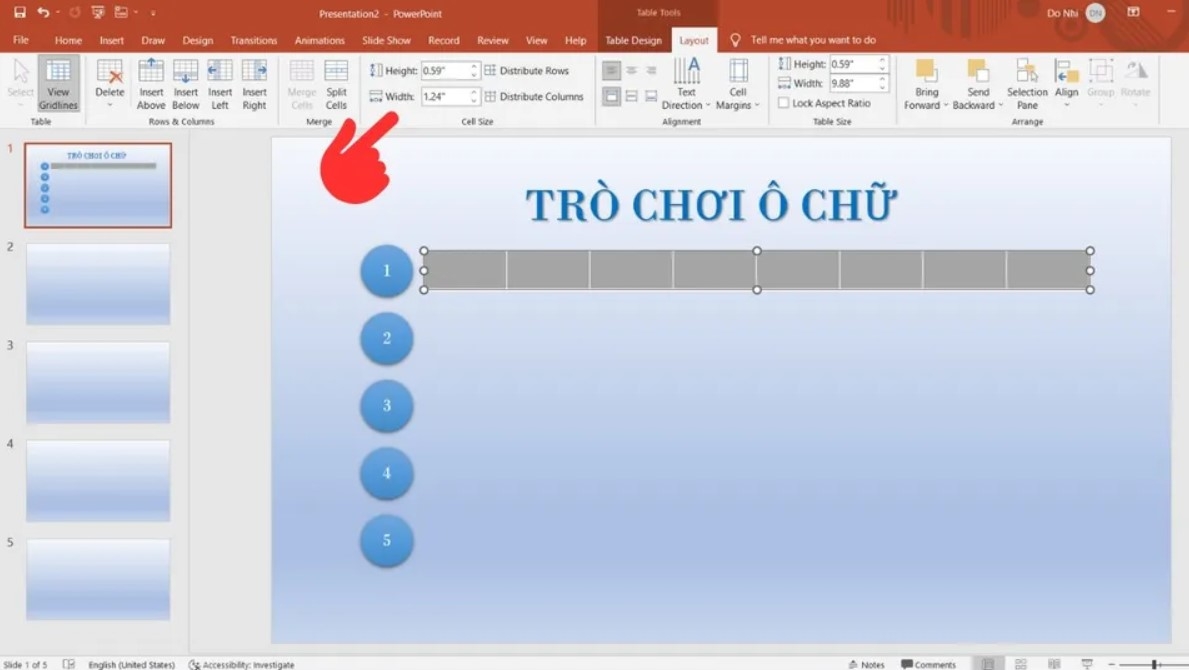The width and height of the screenshot is (1189, 670).
Task: Switch to the Help tab
Action: point(576,40)
